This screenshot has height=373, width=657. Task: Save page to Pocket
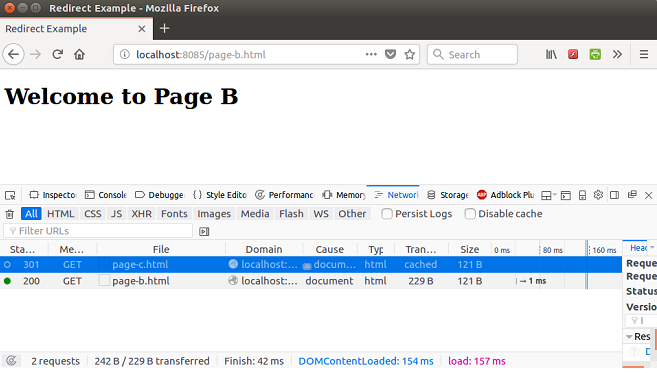click(x=391, y=54)
